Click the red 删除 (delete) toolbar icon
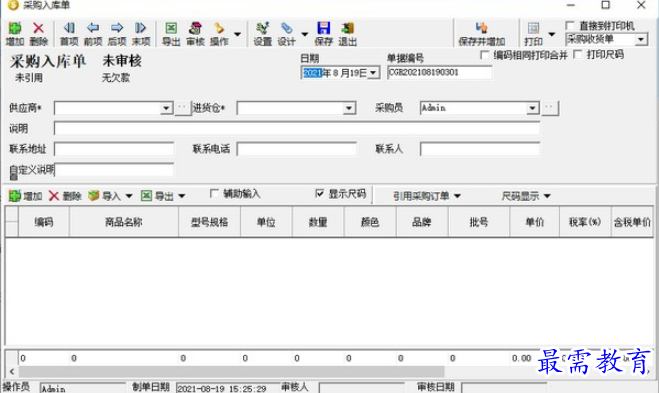Screen dimensions: 659x393 [39, 34]
